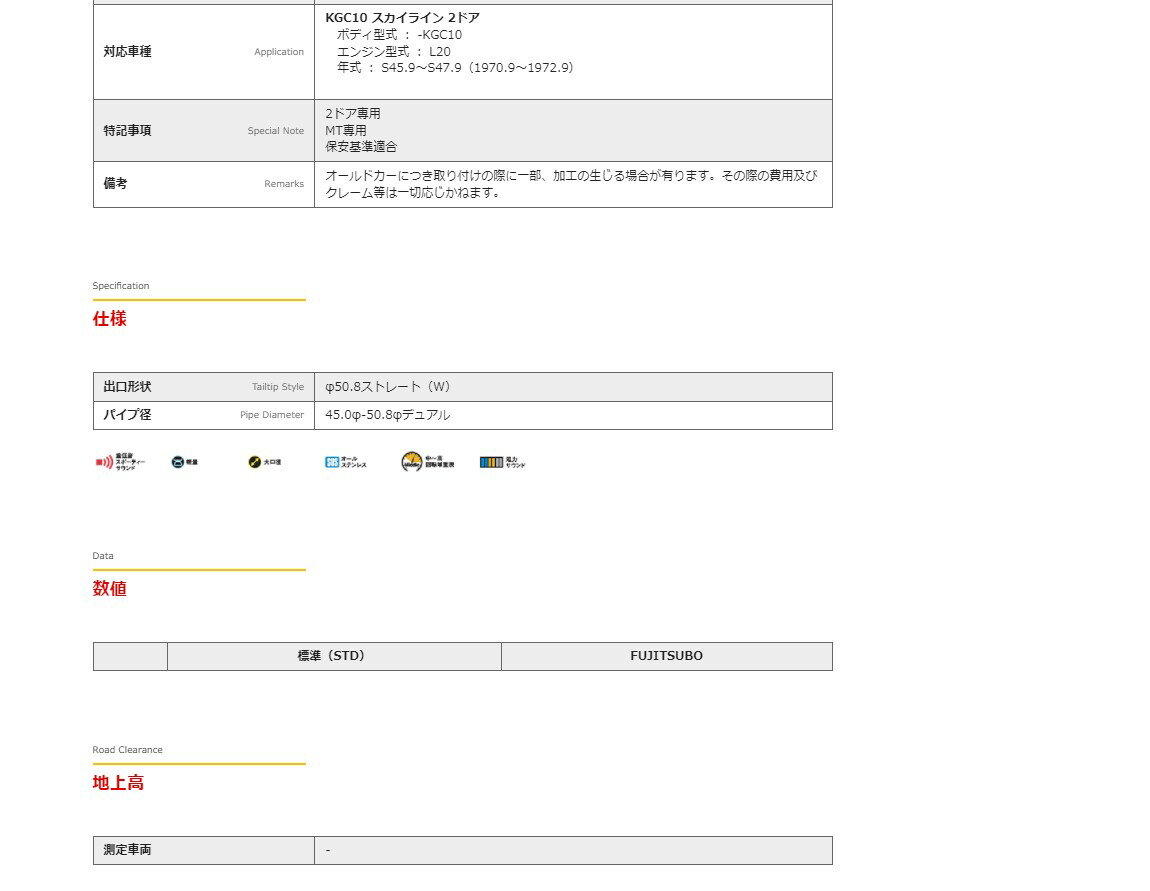The image size is (1150, 891).
Task: Click the 測定車両 label cell
Action: [204, 851]
